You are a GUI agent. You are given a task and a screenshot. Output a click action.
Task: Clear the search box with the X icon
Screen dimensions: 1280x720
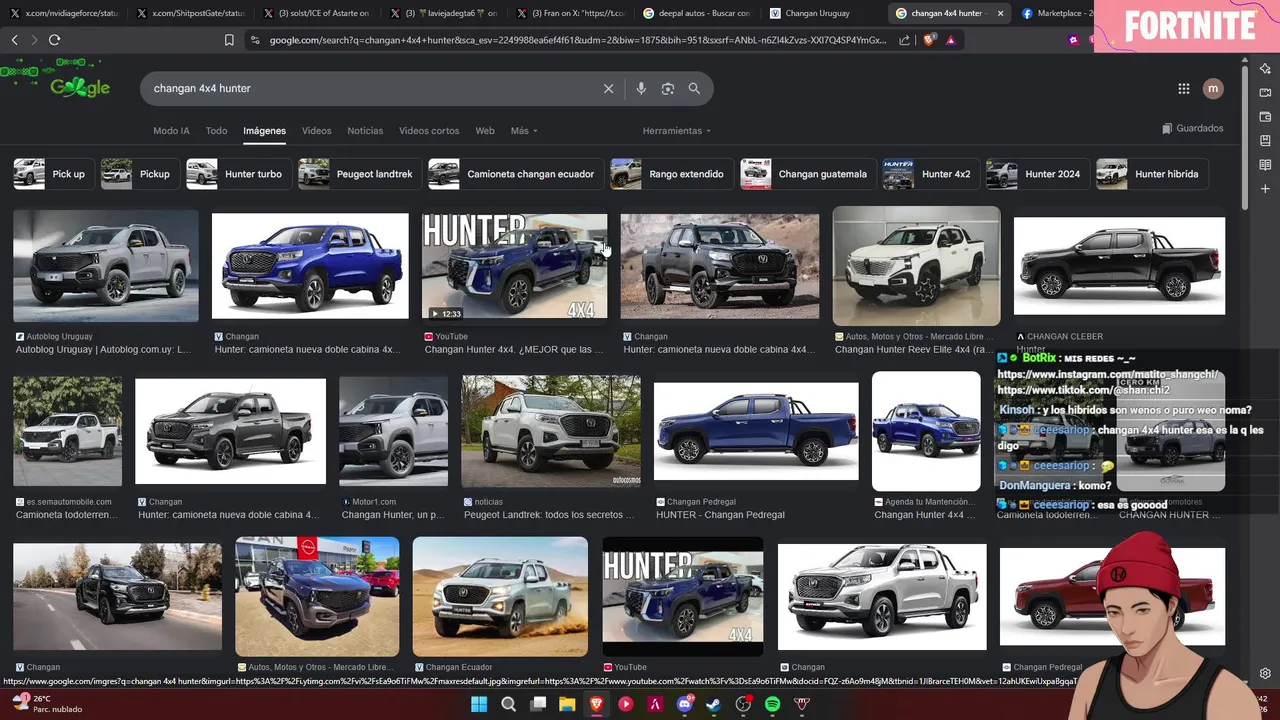pos(608,88)
